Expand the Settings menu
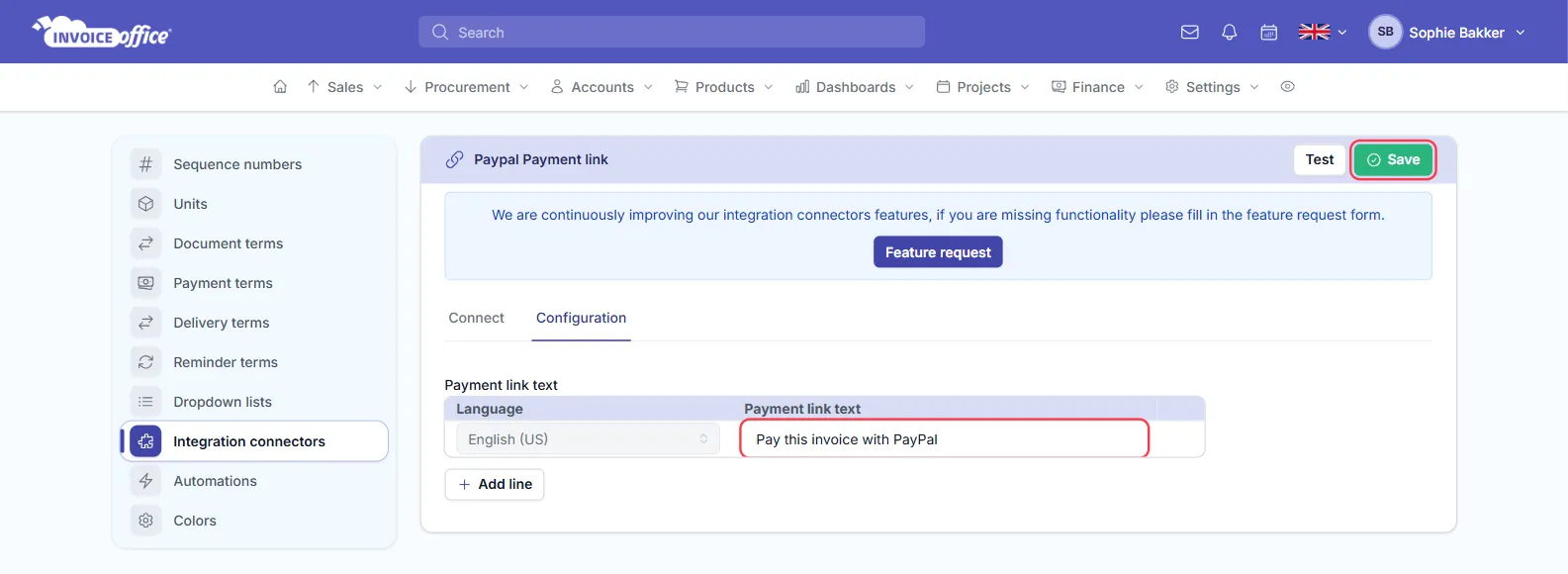The image size is (1568, 574). coord(1213,87)
